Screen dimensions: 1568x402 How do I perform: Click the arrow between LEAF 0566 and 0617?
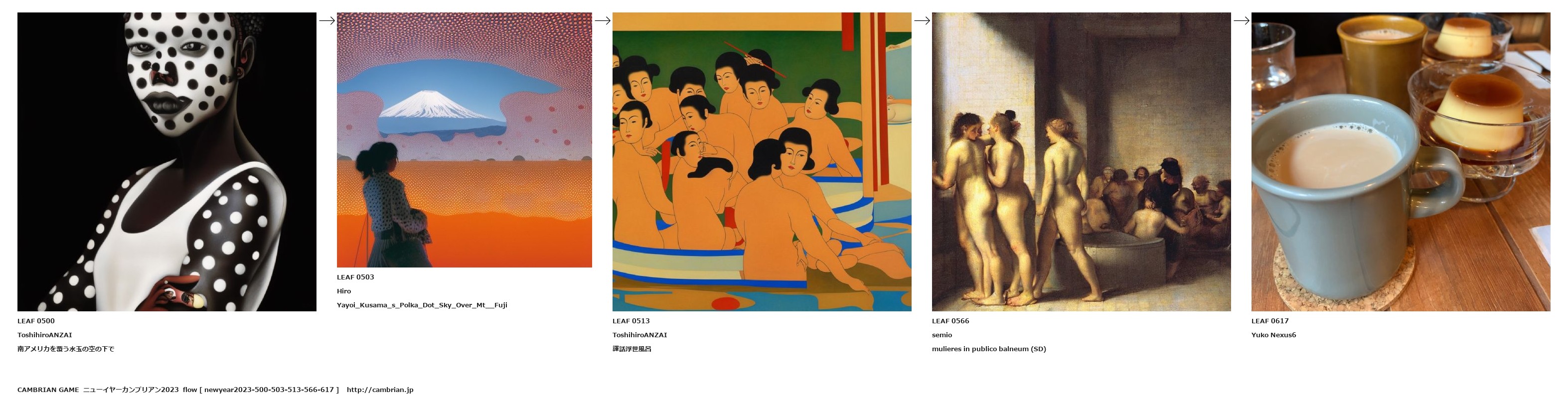(x=1241, y=21)
